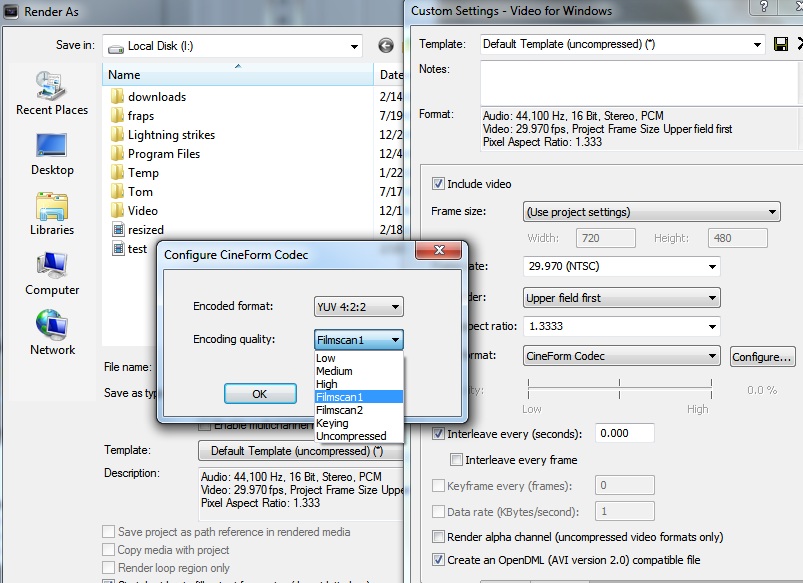This screenshot has height=583, width=803.
Task: Click the Quality slider track
Action: (620, 390)
